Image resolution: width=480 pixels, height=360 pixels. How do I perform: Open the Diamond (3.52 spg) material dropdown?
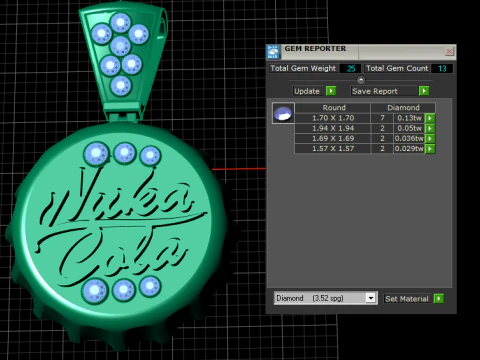(x=370, y=298)
